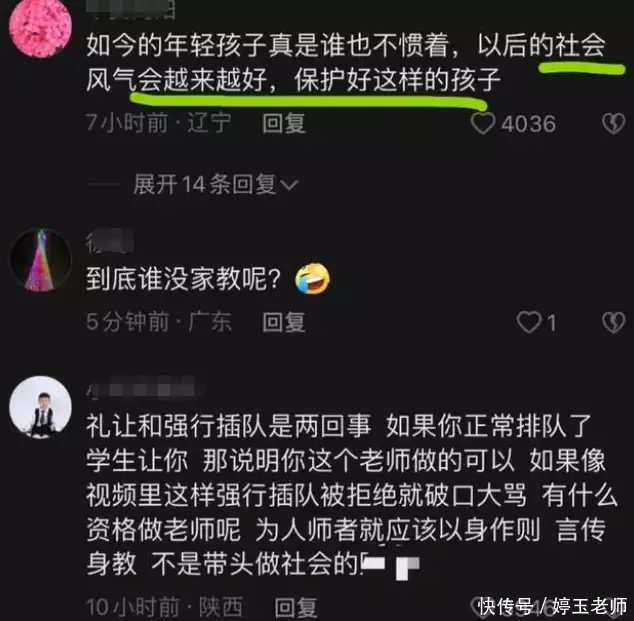The height and width of the screenshot is (621, 634).
Task: Select the comment text 到底谁没家教呢
Action: (183, 279)
